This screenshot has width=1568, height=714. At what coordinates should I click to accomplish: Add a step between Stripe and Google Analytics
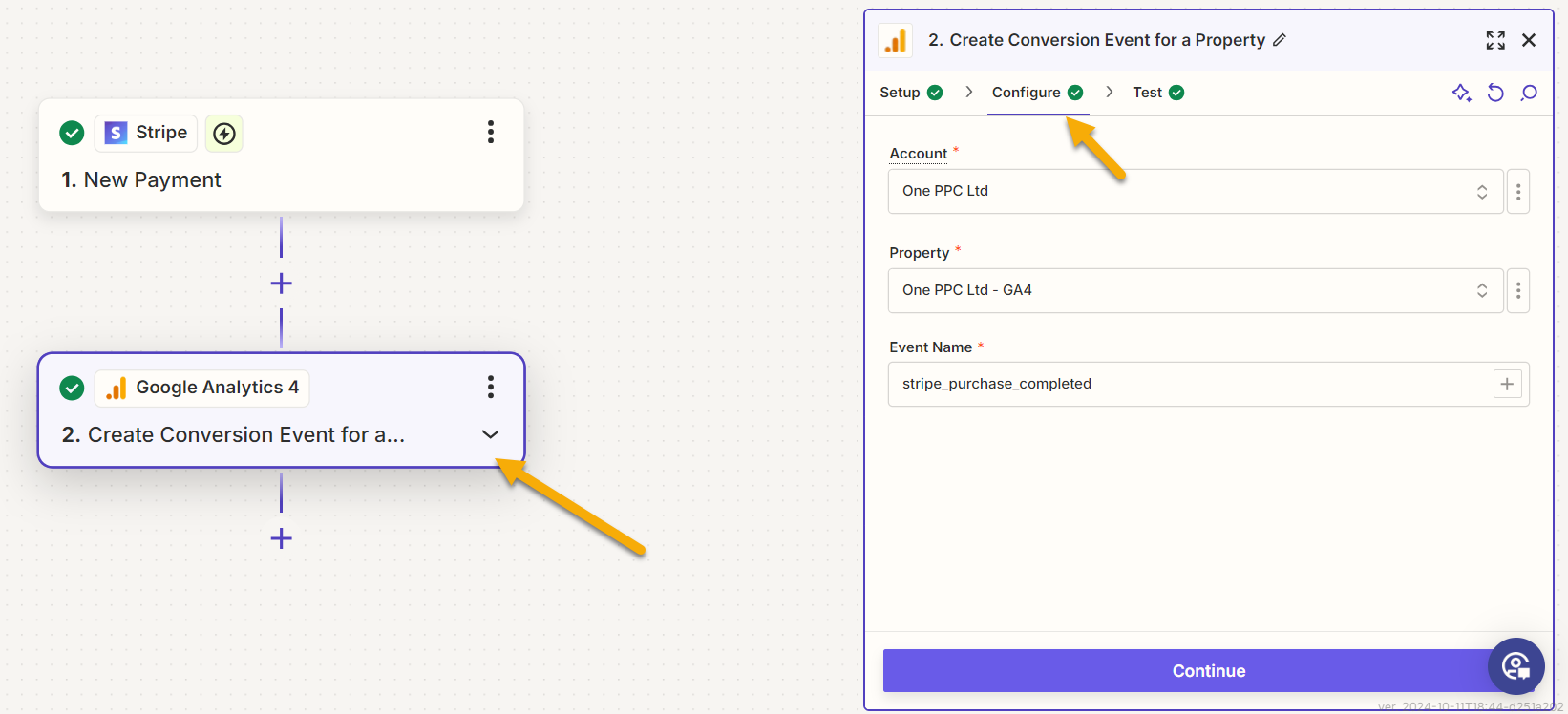281,283
